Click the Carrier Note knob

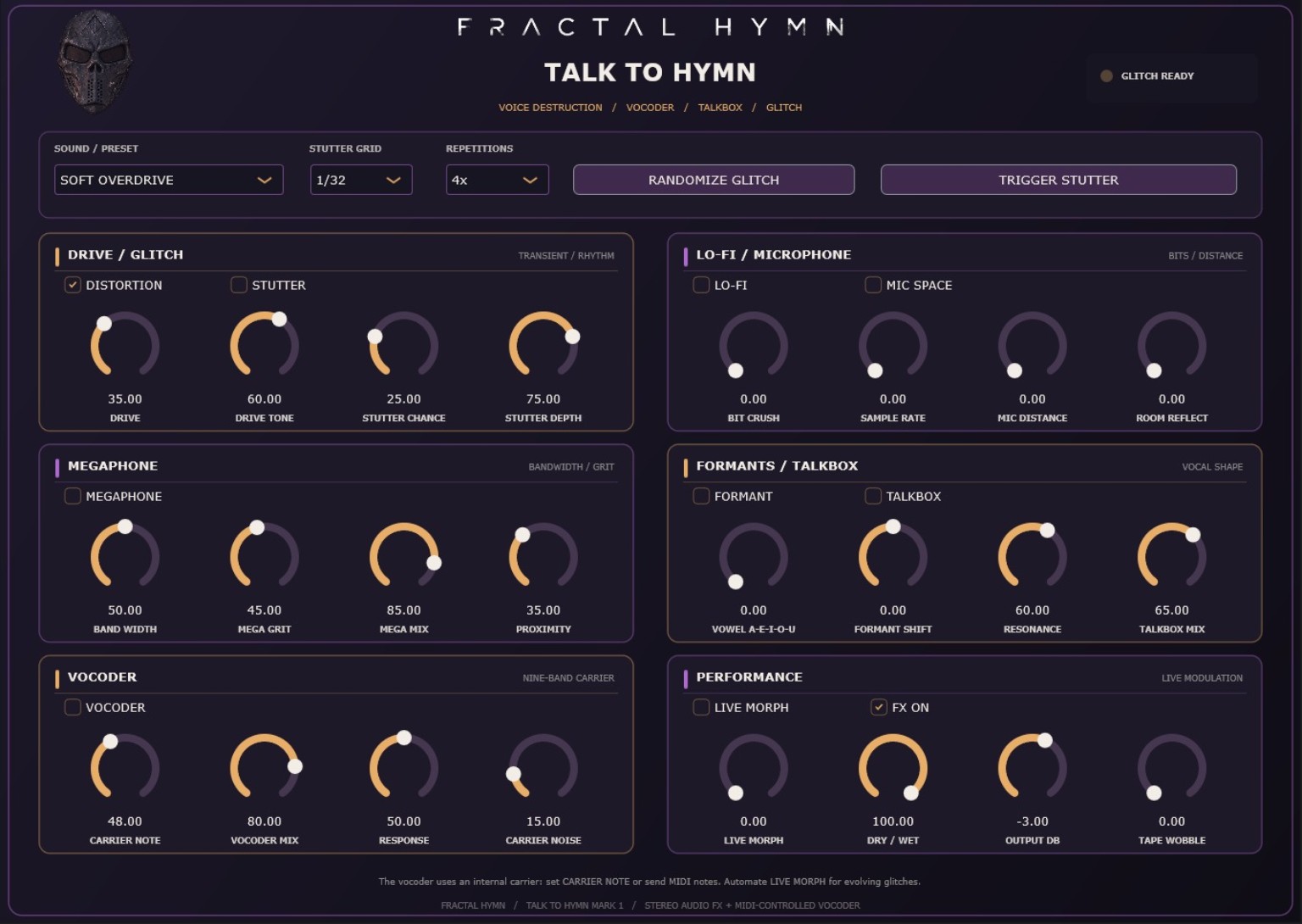tap(125, 767)
